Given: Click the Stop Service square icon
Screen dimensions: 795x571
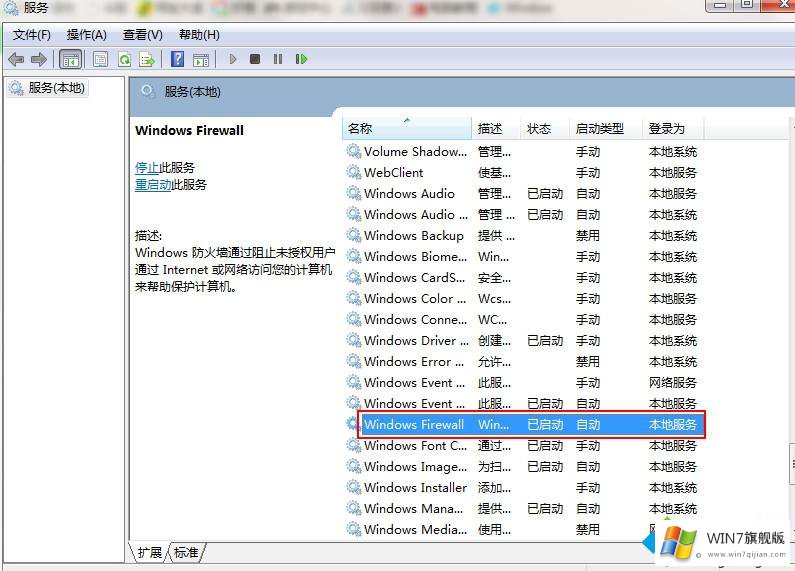Looking at the screenshot, I should (x=255, y=59).
